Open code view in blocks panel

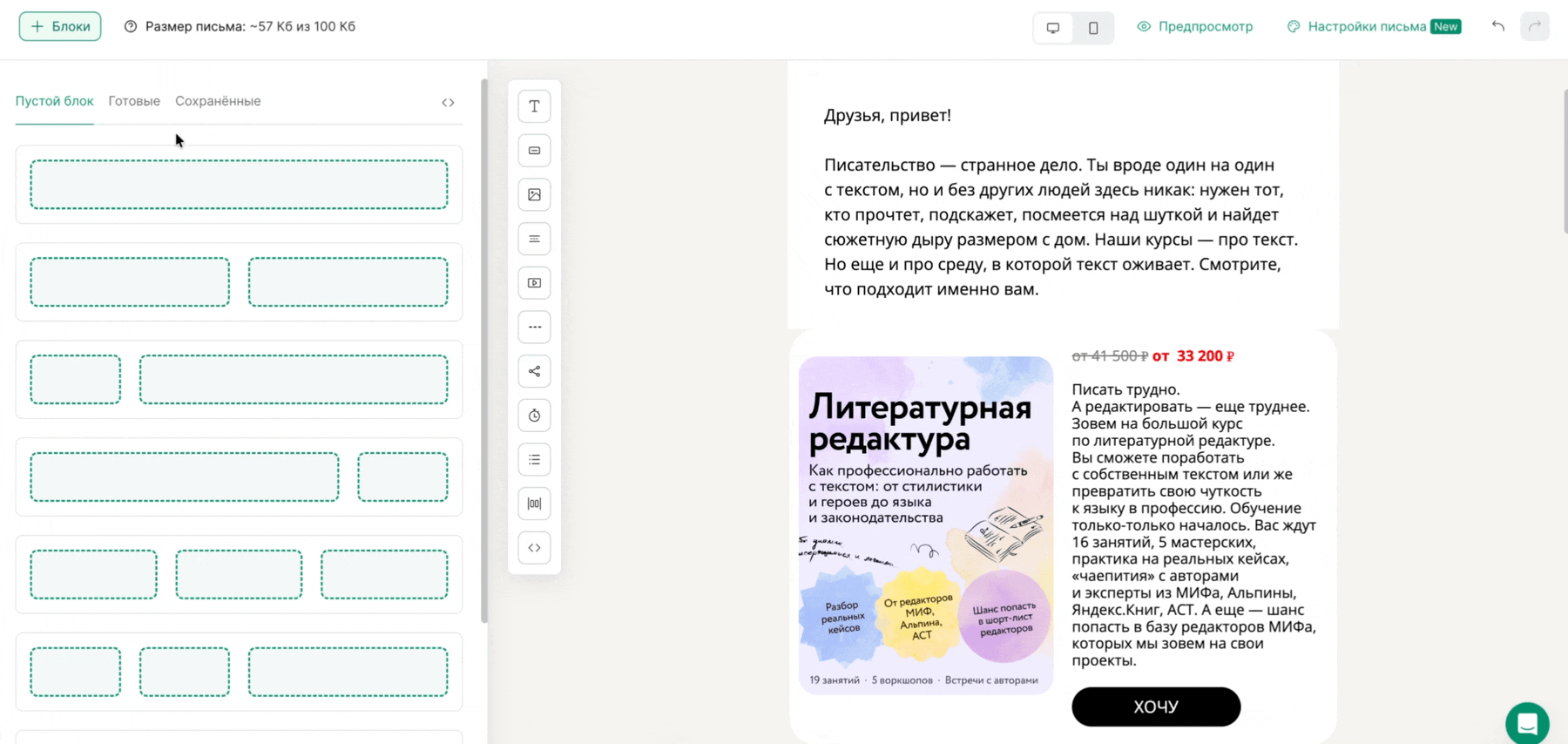(448, 102)
